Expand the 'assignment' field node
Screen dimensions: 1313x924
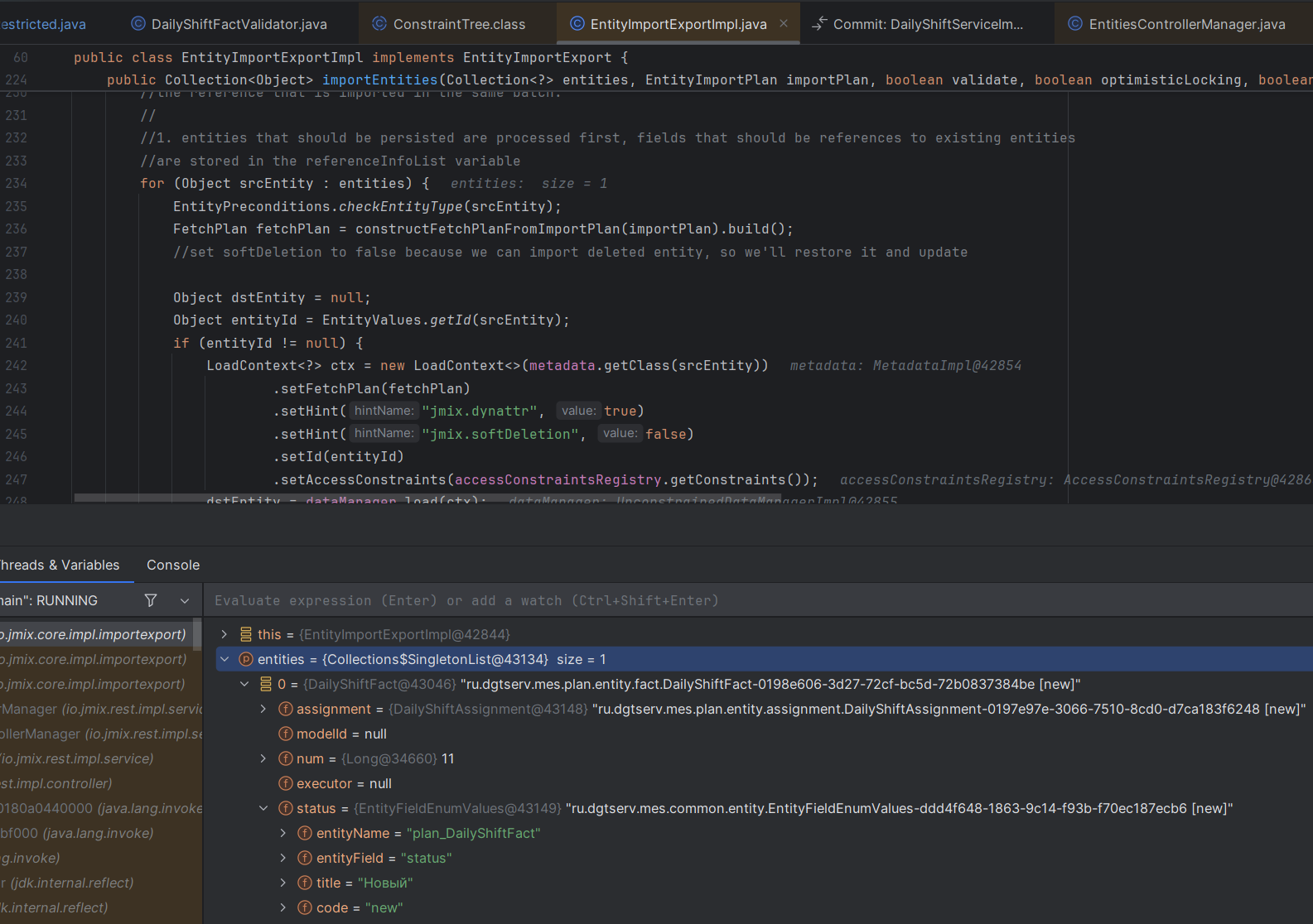coord(263,709)
